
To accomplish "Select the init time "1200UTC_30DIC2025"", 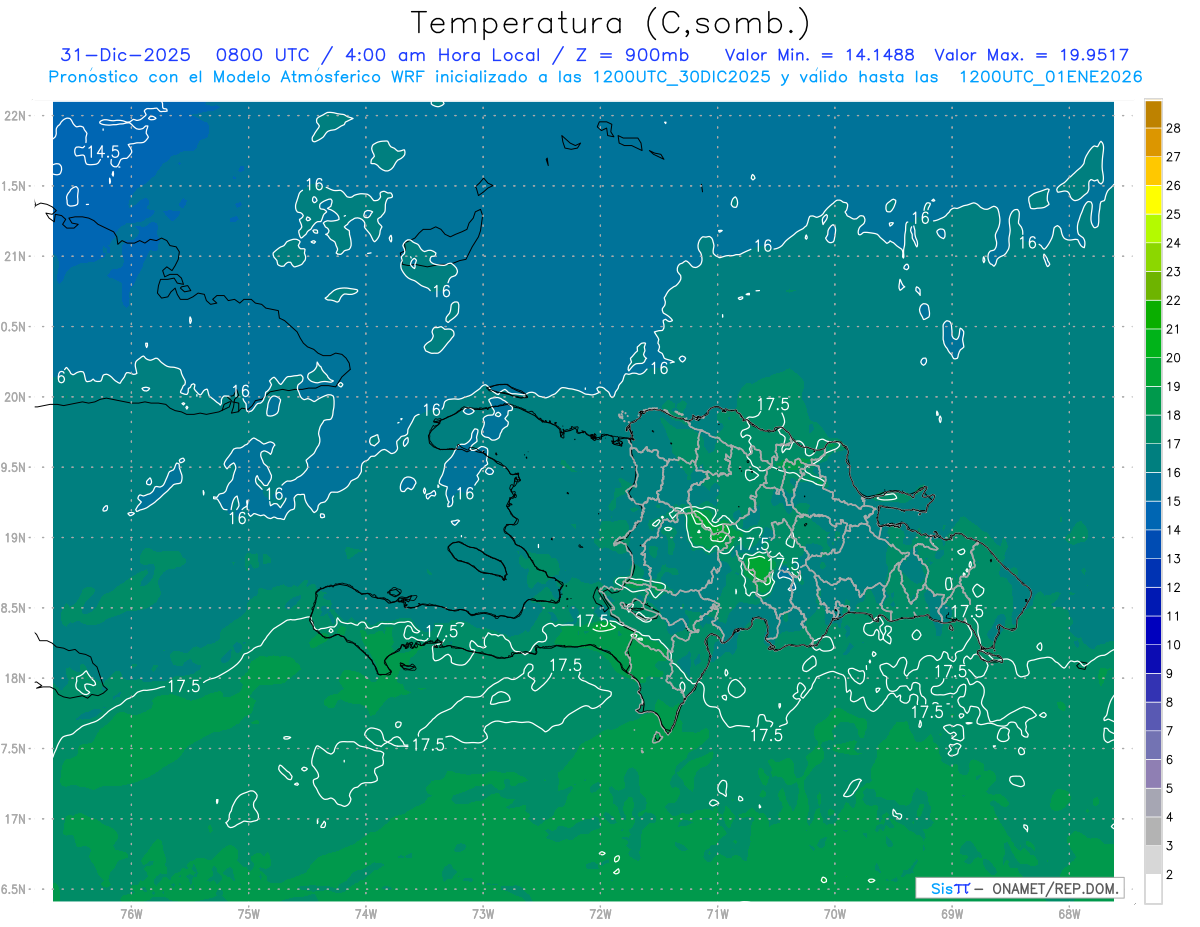I will pyautogui.click(x=682, y=77).
